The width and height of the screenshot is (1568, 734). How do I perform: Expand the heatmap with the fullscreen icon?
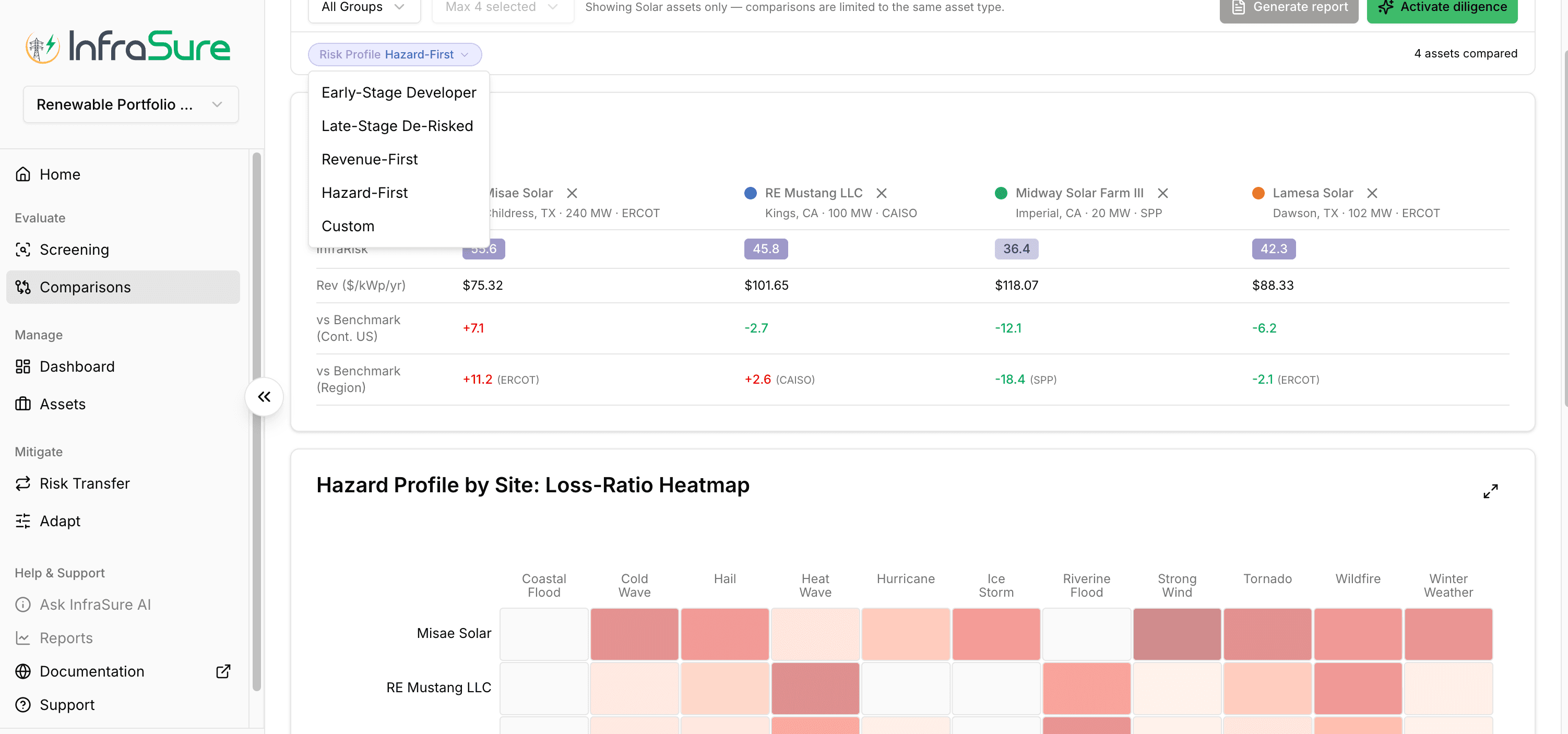[1491, 491]
